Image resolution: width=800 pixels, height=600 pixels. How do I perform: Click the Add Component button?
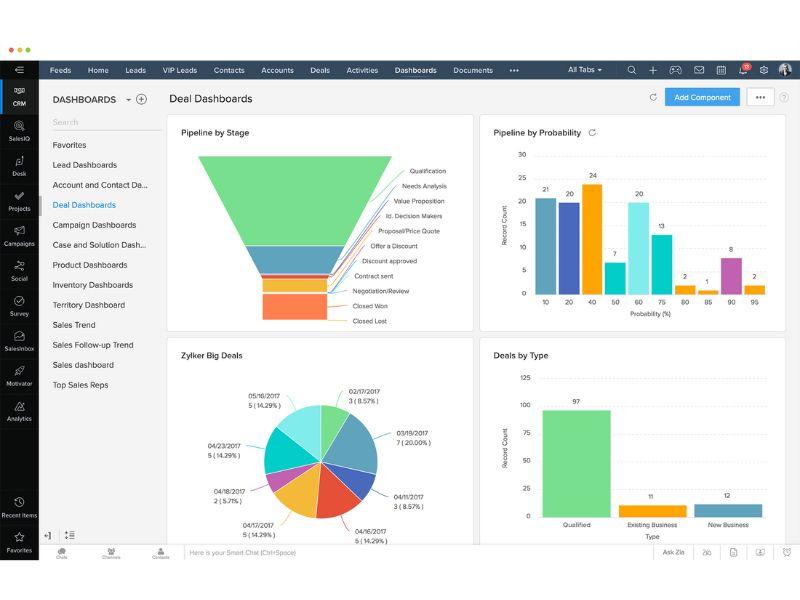pos(702,97)
